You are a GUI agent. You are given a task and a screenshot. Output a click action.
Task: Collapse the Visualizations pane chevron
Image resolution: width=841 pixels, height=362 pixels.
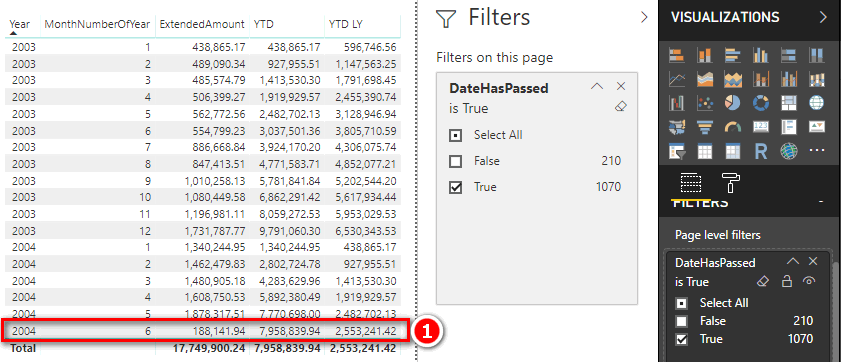pos(823,17)
